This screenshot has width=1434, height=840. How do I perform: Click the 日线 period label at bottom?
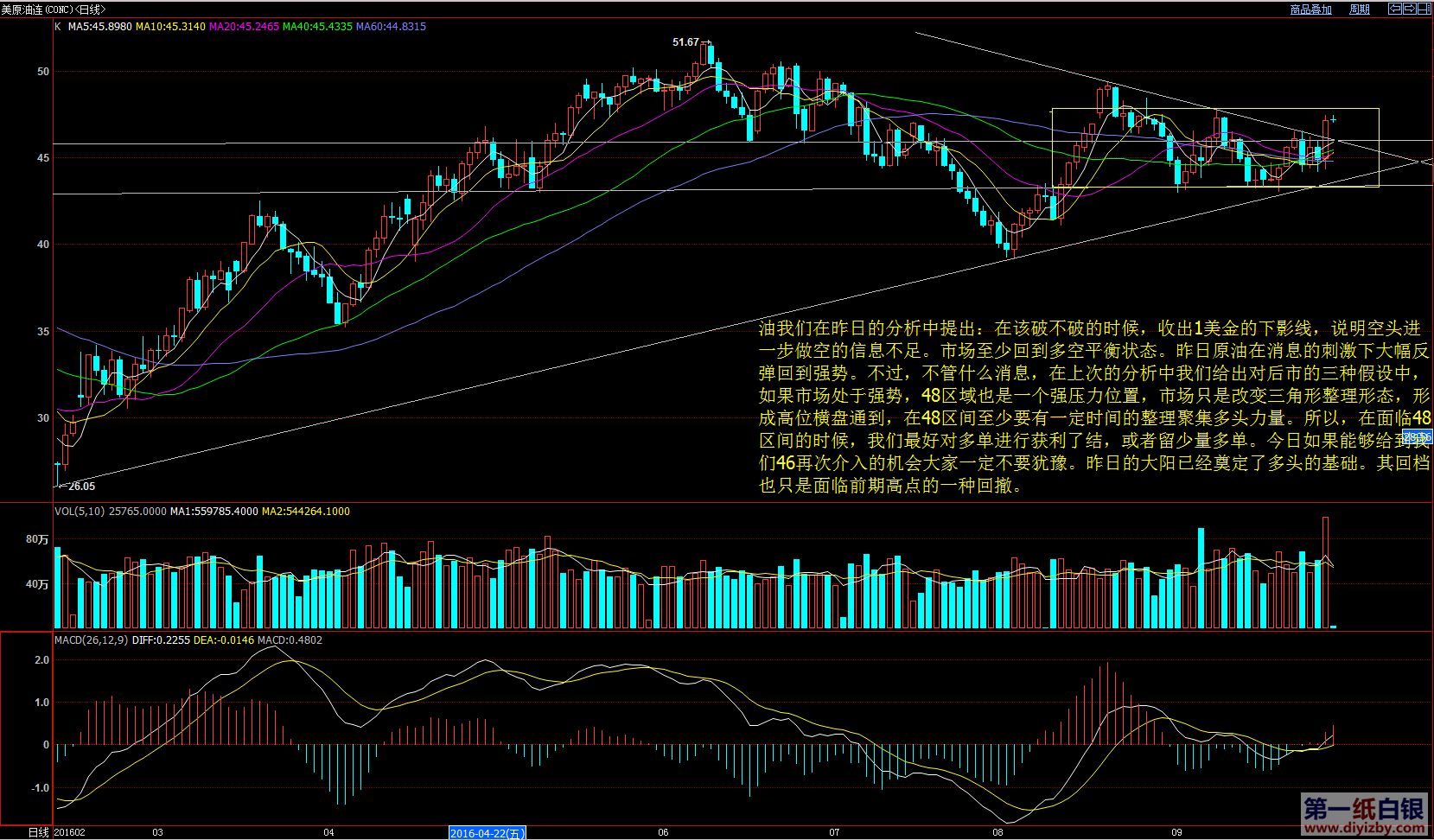click(38, 833)
